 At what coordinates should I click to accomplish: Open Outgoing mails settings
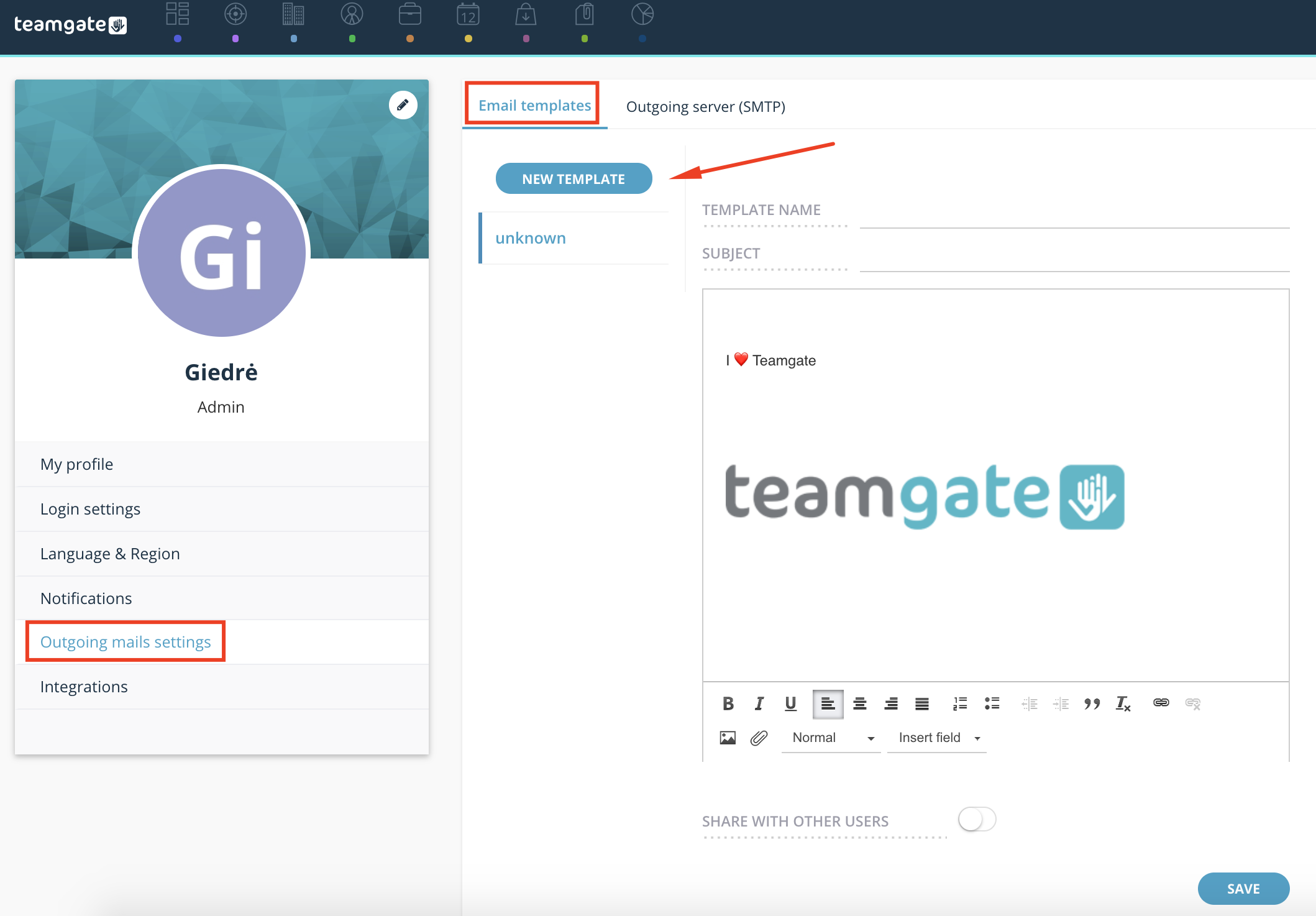point(222,642)
